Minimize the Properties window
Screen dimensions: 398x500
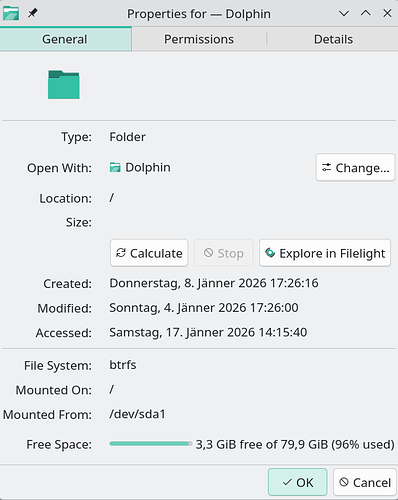[344, 13]
